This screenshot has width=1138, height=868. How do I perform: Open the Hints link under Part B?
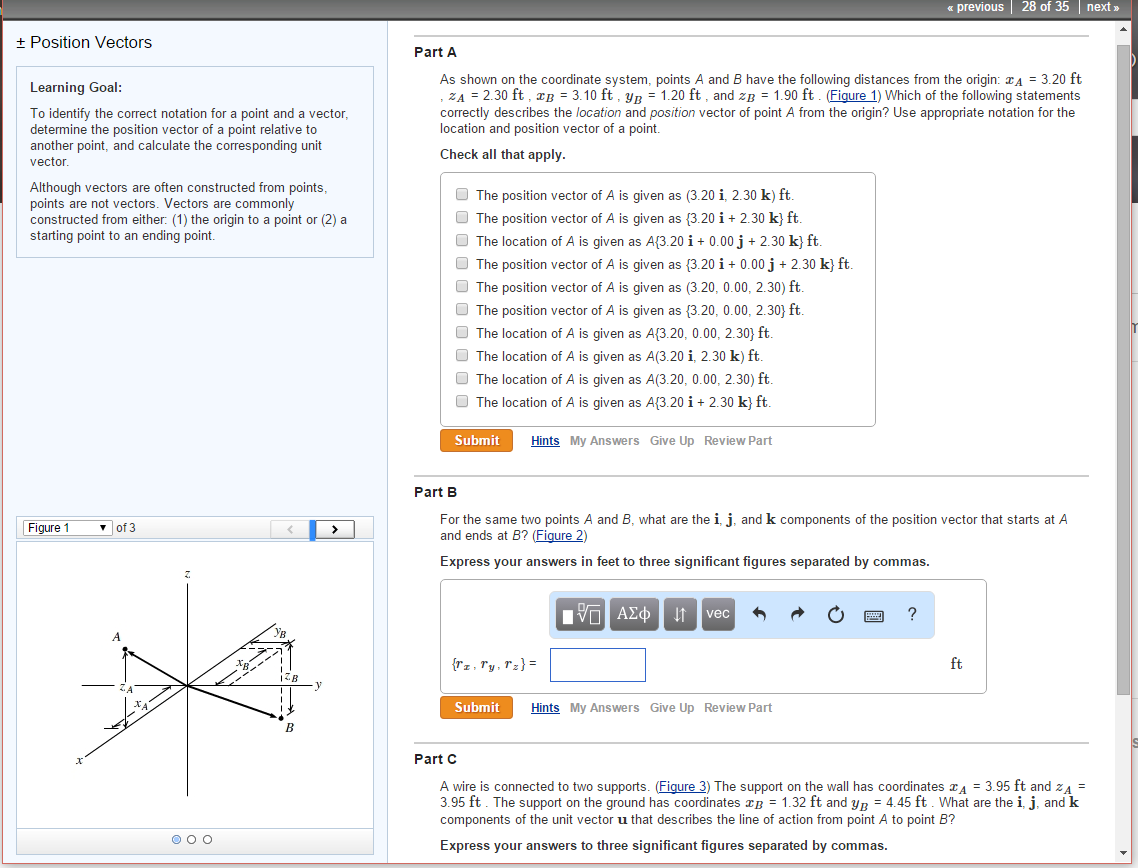[545, 707]
